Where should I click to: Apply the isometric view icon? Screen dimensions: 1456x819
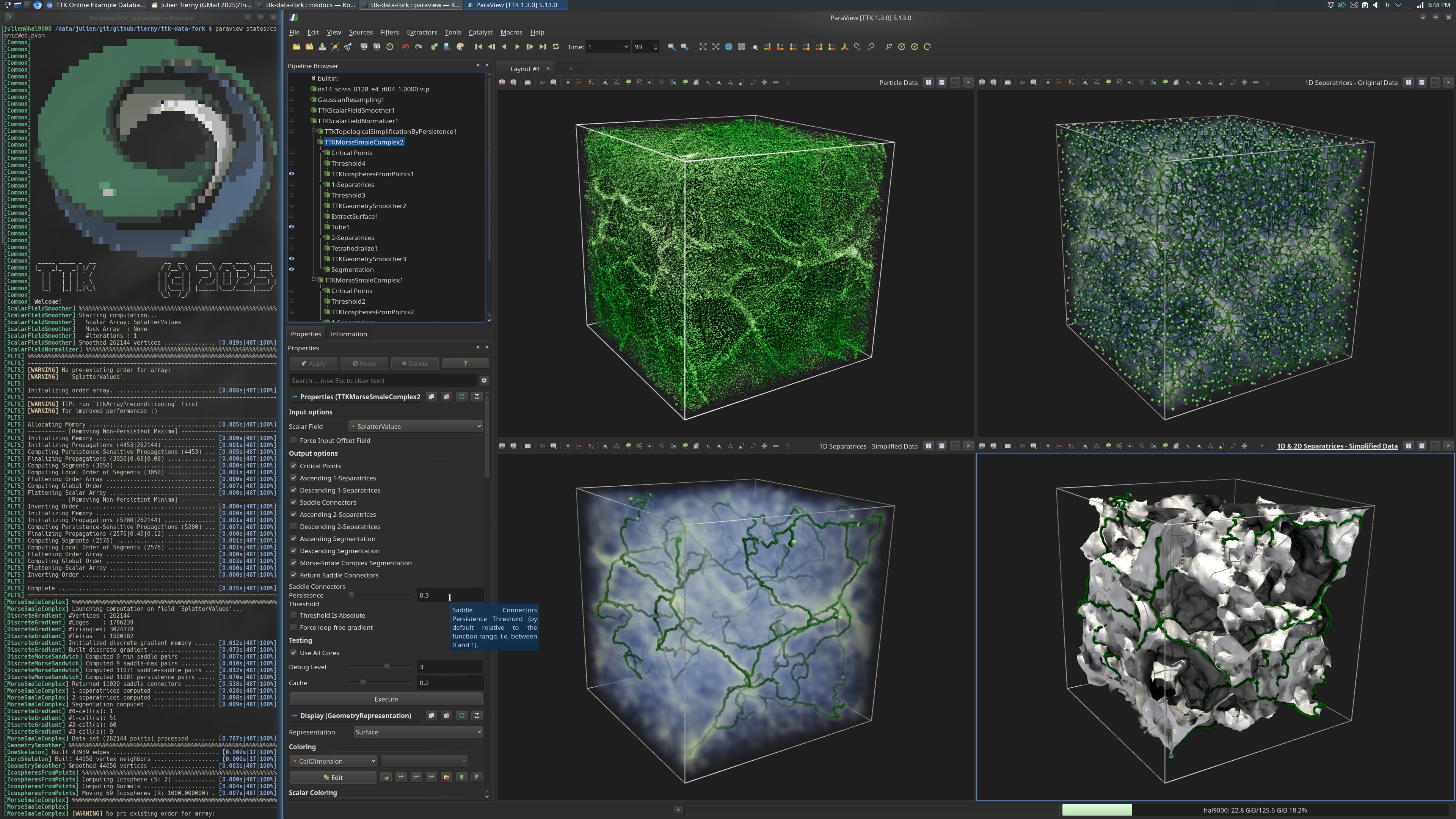pyautogui.click(x=845, y=47)
